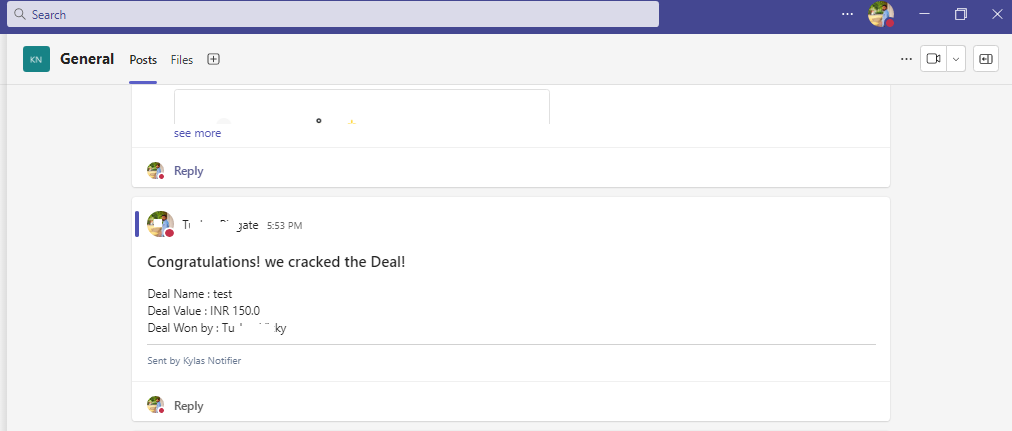
Task: Click the General channel title
Action: [x=87, y=59]
